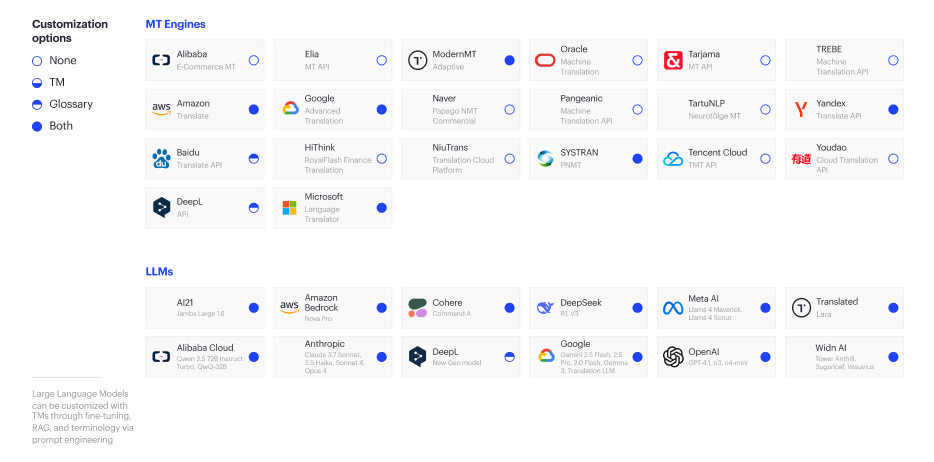
Task: Click the SYSTRAN swirl logo
Action: pyautogui.click(x=545, y=159)
